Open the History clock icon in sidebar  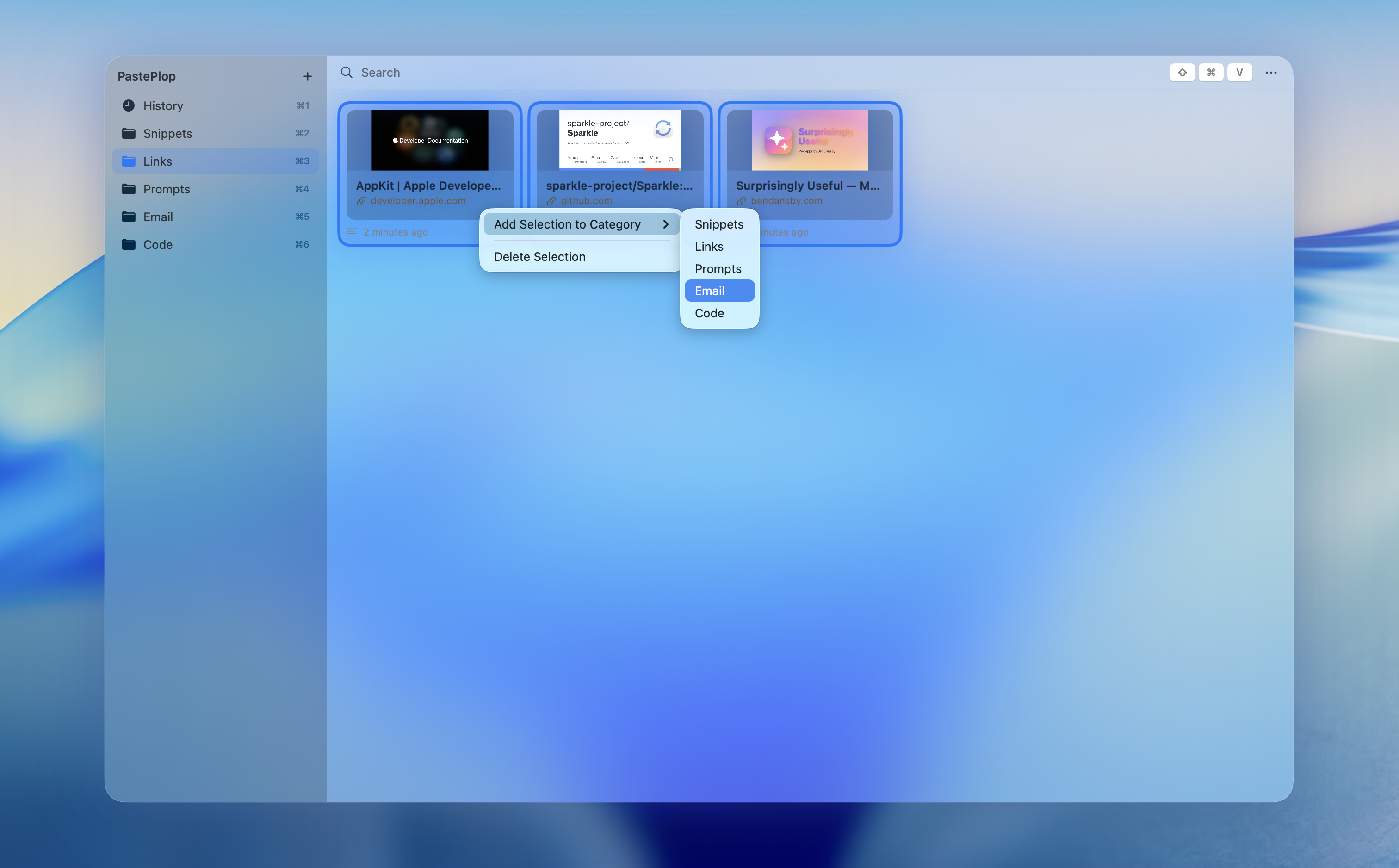(129, 105)
